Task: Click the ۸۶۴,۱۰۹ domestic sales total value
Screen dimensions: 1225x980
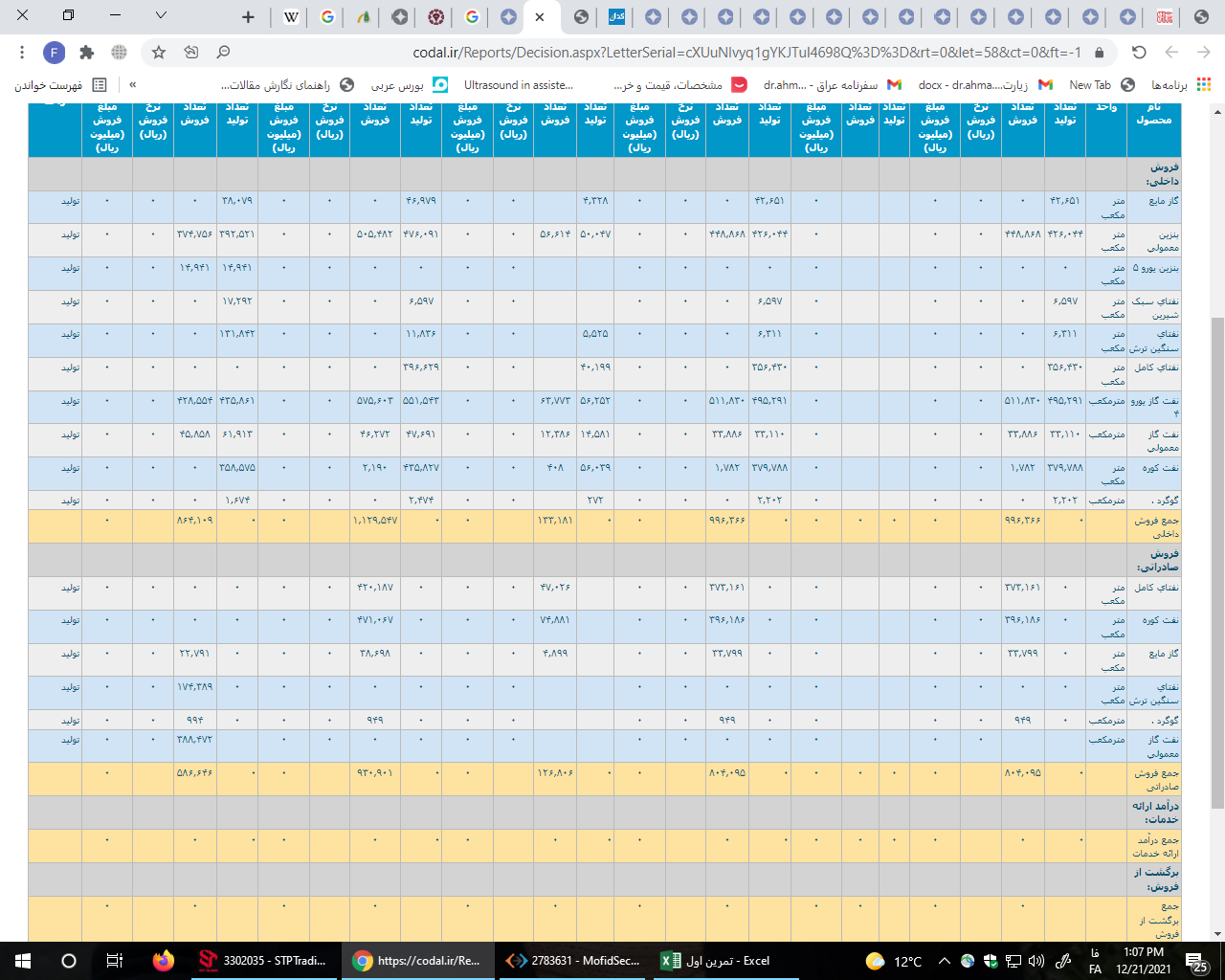Action: [195, 521]
